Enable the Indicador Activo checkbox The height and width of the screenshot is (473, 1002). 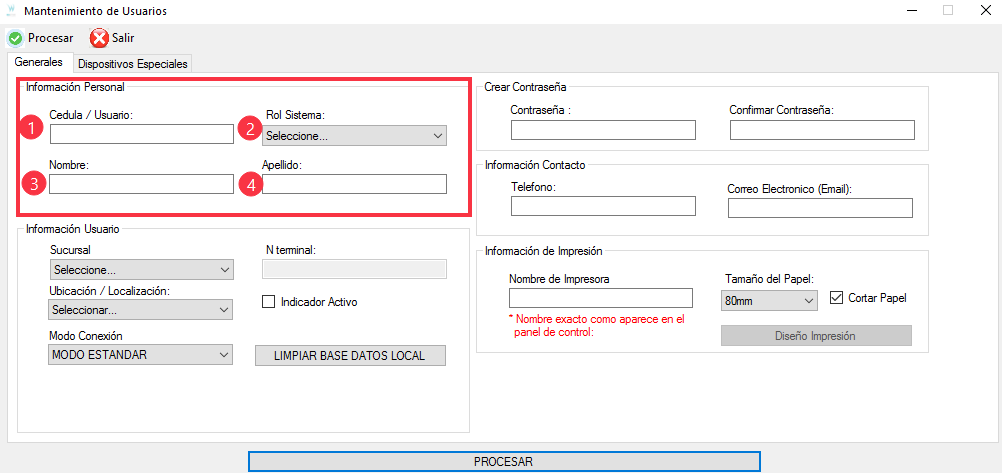click(x=268, y=301)
